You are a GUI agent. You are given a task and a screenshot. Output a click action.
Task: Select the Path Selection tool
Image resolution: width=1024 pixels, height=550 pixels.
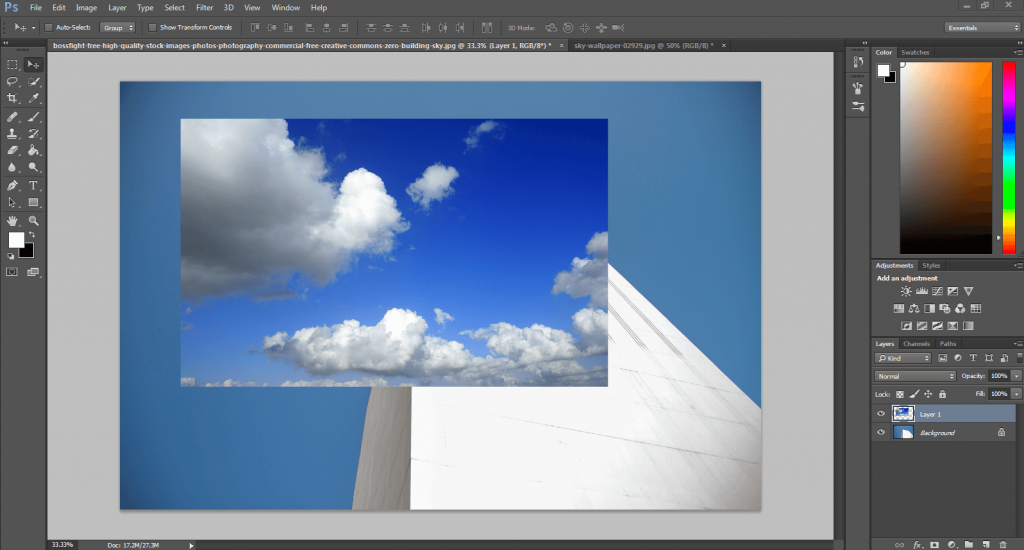pos(12,202)
